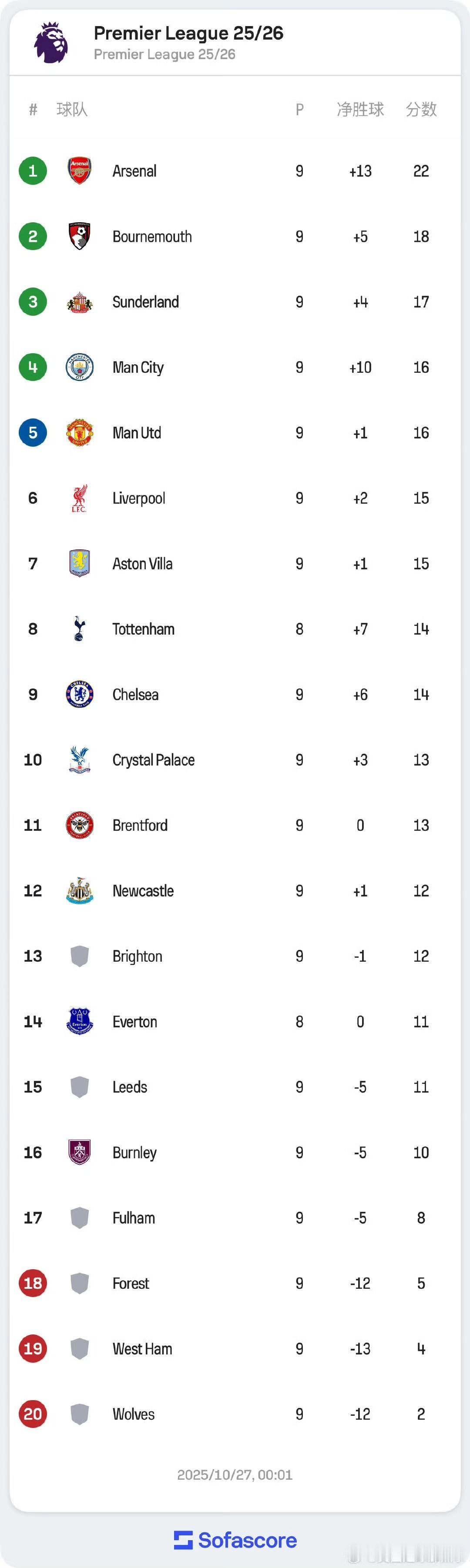
Task: Click the Burnley club crest
Action: point(79,1152)
